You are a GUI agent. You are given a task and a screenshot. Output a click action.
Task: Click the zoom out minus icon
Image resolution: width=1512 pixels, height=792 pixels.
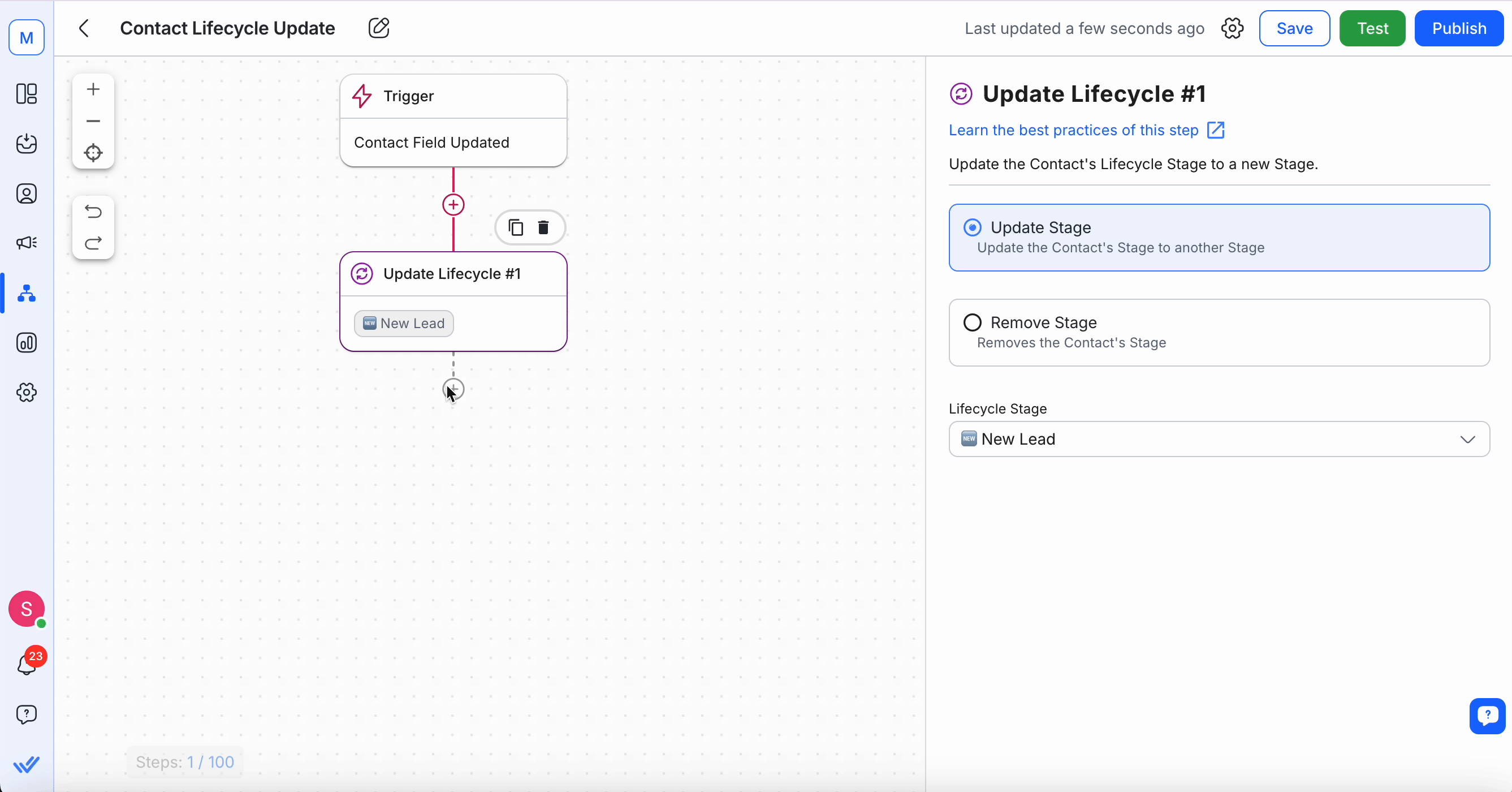click(93, 121)
